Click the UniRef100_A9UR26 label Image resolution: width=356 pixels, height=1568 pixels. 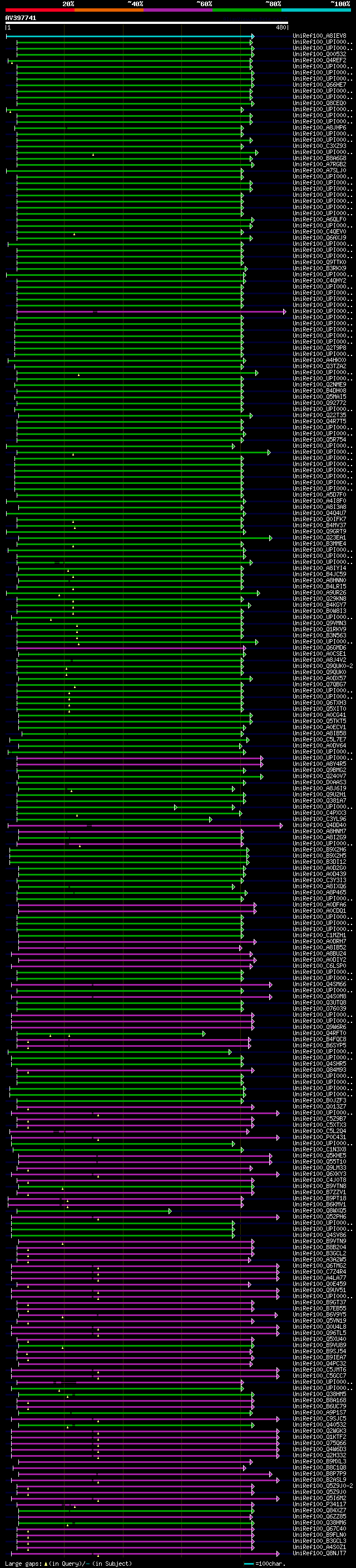click(x=319, y=593)
